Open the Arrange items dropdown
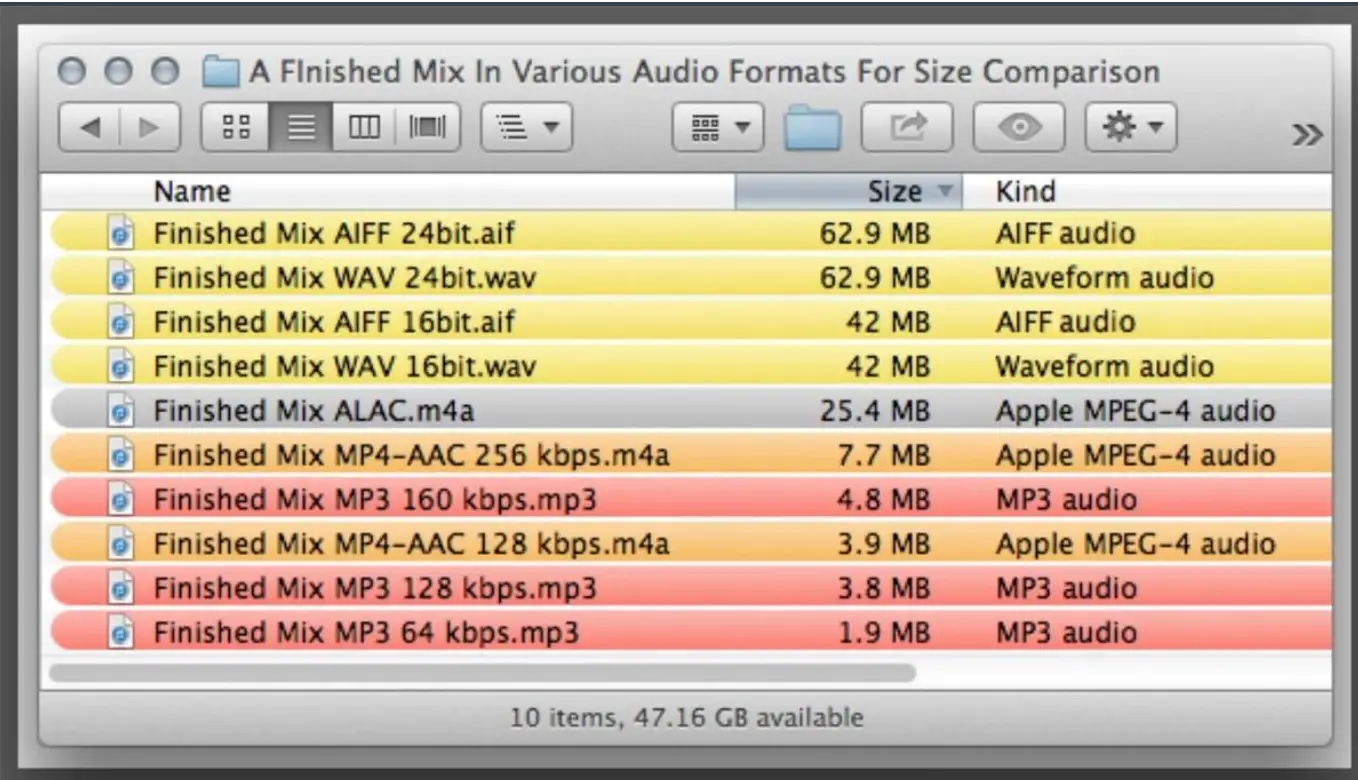The height and width of the screenshot is (780, 1358). 524,127
